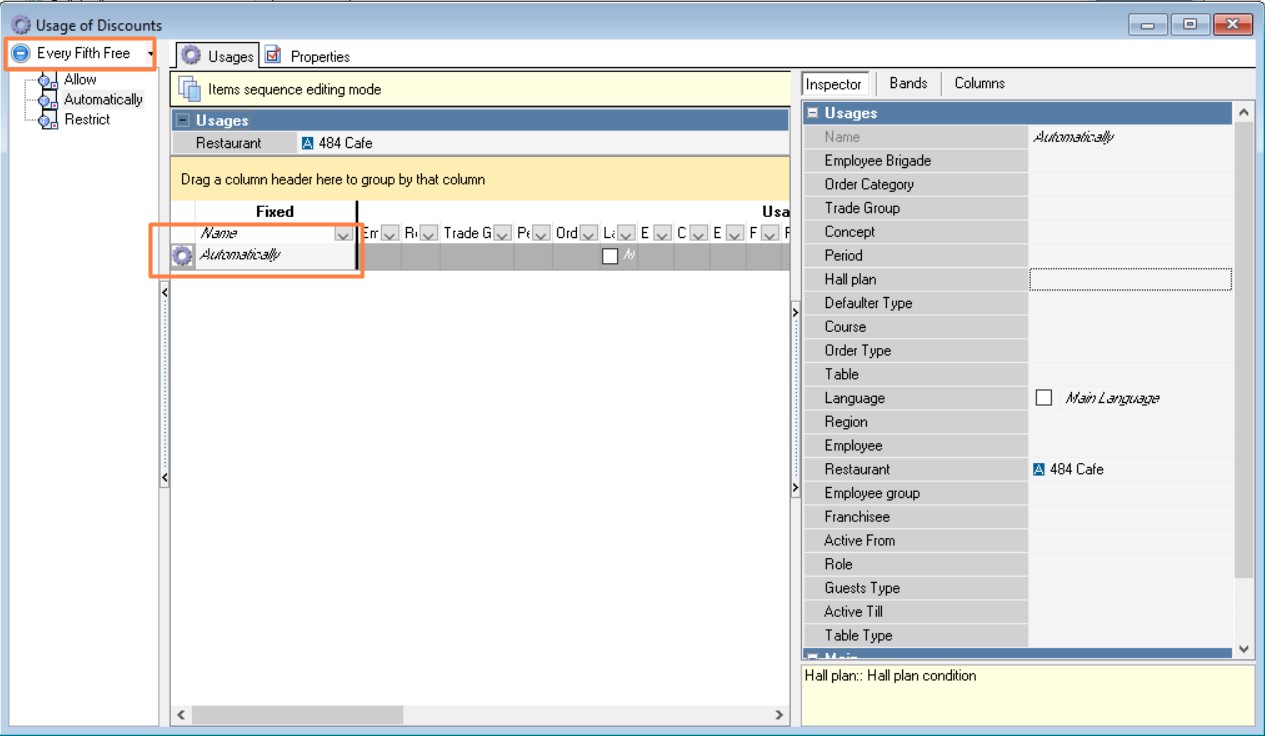Open the Every Fifth Free dropdown arrow

pyautogui.click(x=150, y=54)
